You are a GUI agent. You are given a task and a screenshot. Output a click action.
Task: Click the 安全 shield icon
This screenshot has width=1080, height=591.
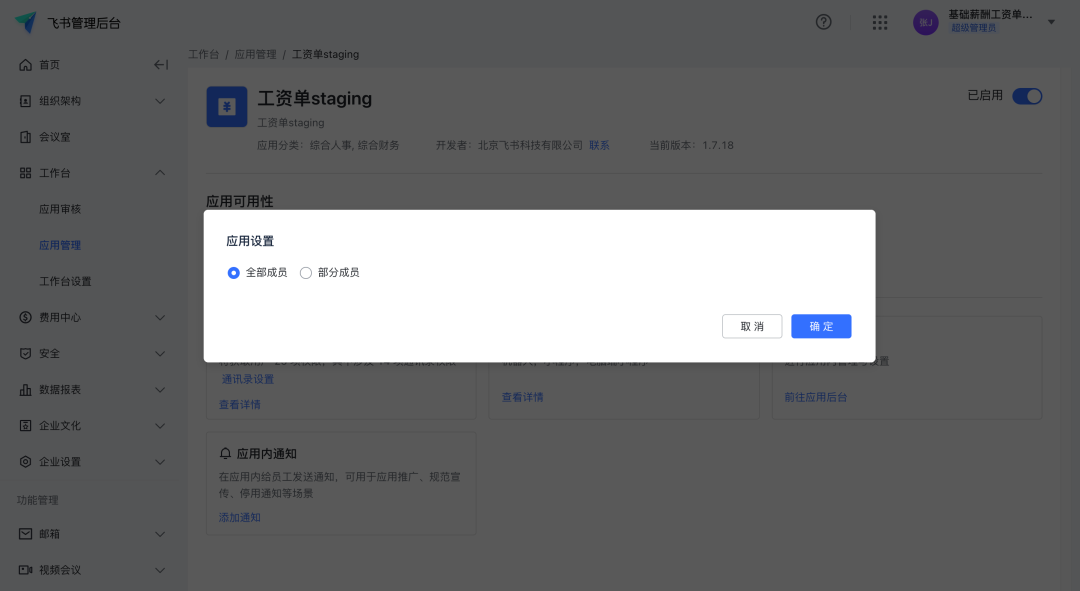25,353
